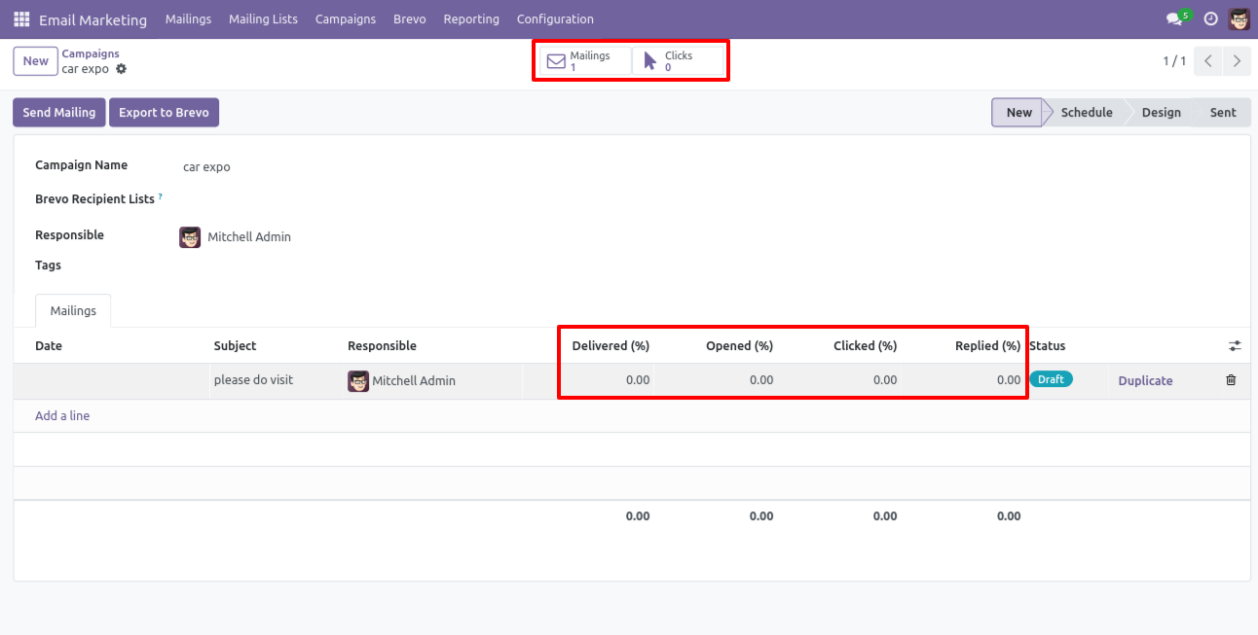The width and height of the screenshot is (1258, 635).
Task: Go to the next record arrow
Action: (x=1237, y=61)
